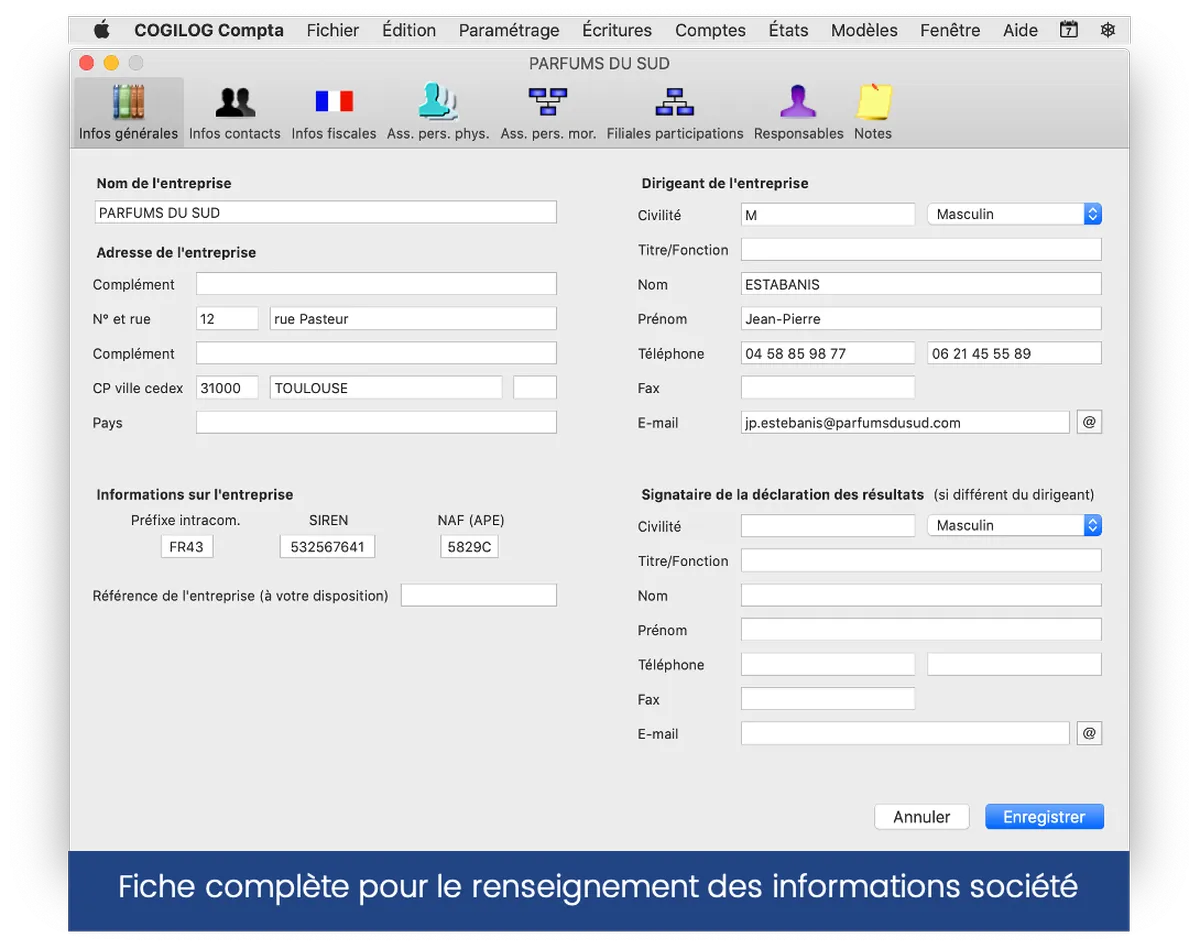Click the Pays input field
The image size is (1200, 949).
(x=376, y=423)
